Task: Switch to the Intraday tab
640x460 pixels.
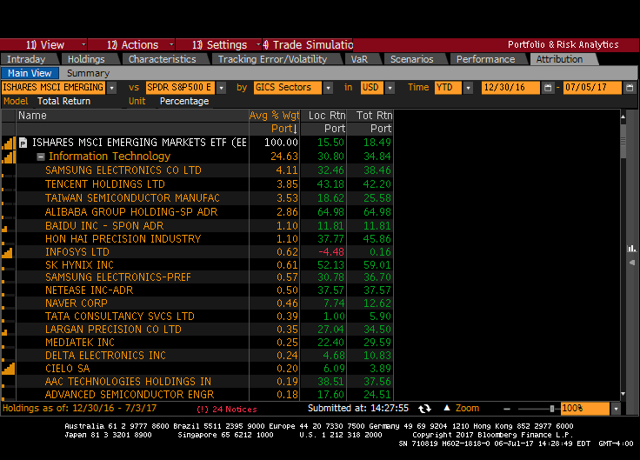Action: pos(27,59)
